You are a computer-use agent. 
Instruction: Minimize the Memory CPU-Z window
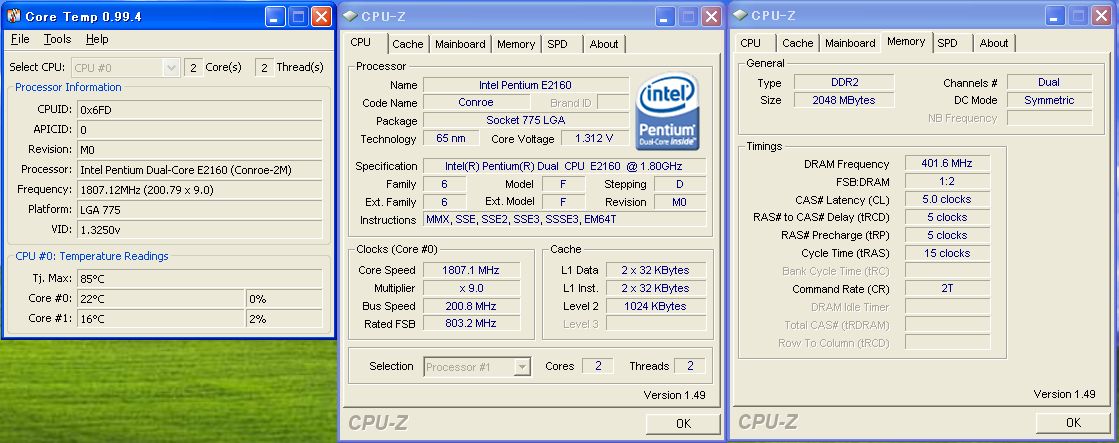[x=1055, y=16]
